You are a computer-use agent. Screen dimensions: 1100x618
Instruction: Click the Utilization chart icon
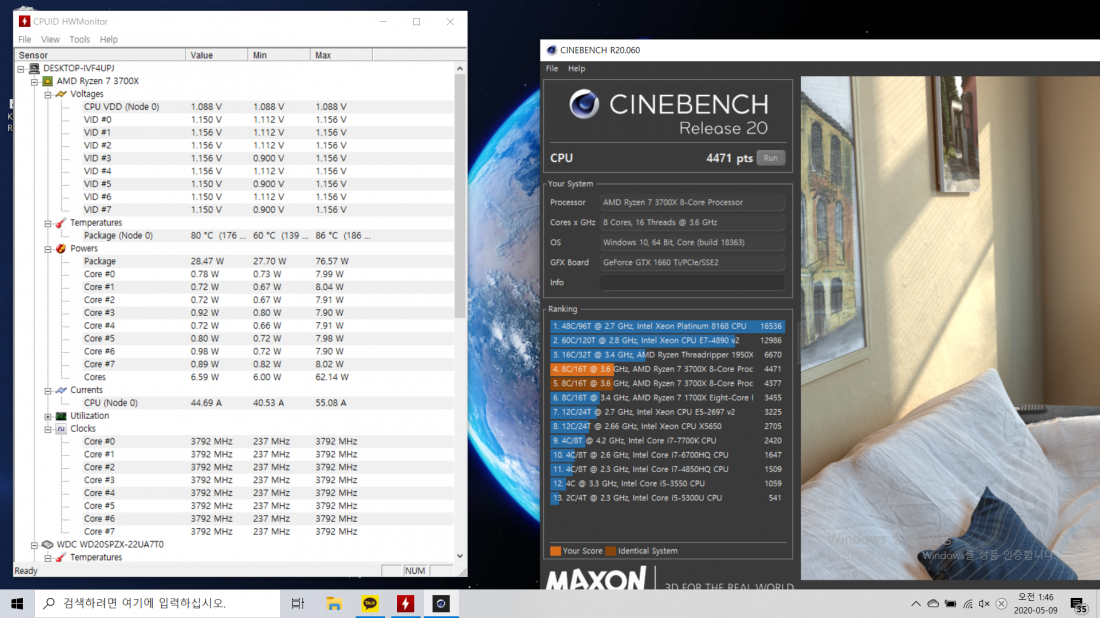tap(61, 416)
